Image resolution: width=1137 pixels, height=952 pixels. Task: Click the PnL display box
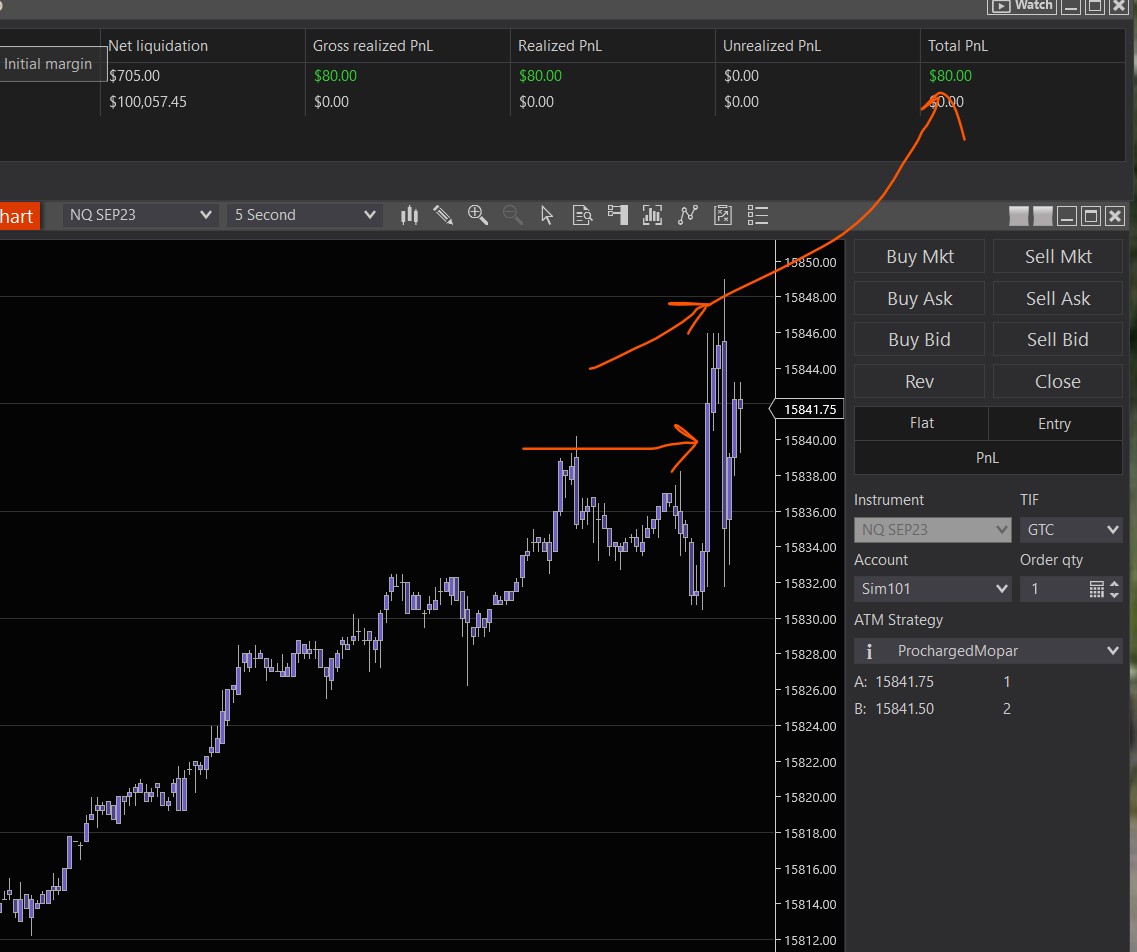[988, 458]
